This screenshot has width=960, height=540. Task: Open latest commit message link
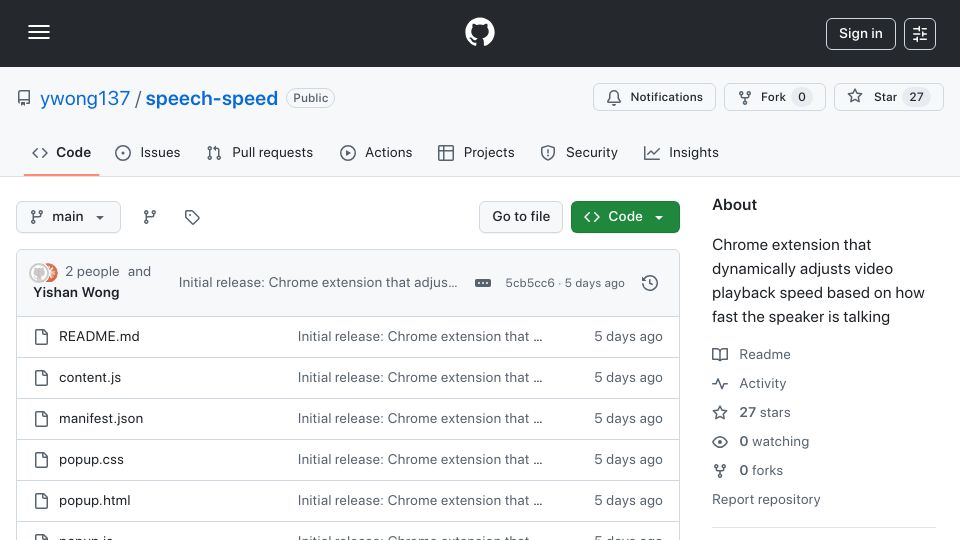318,282
